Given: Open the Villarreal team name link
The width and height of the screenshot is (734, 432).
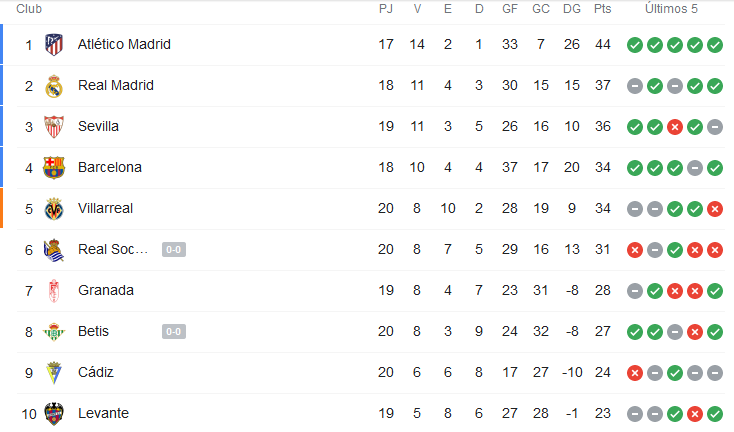Looking at the screenshot, I should point(105,208).
